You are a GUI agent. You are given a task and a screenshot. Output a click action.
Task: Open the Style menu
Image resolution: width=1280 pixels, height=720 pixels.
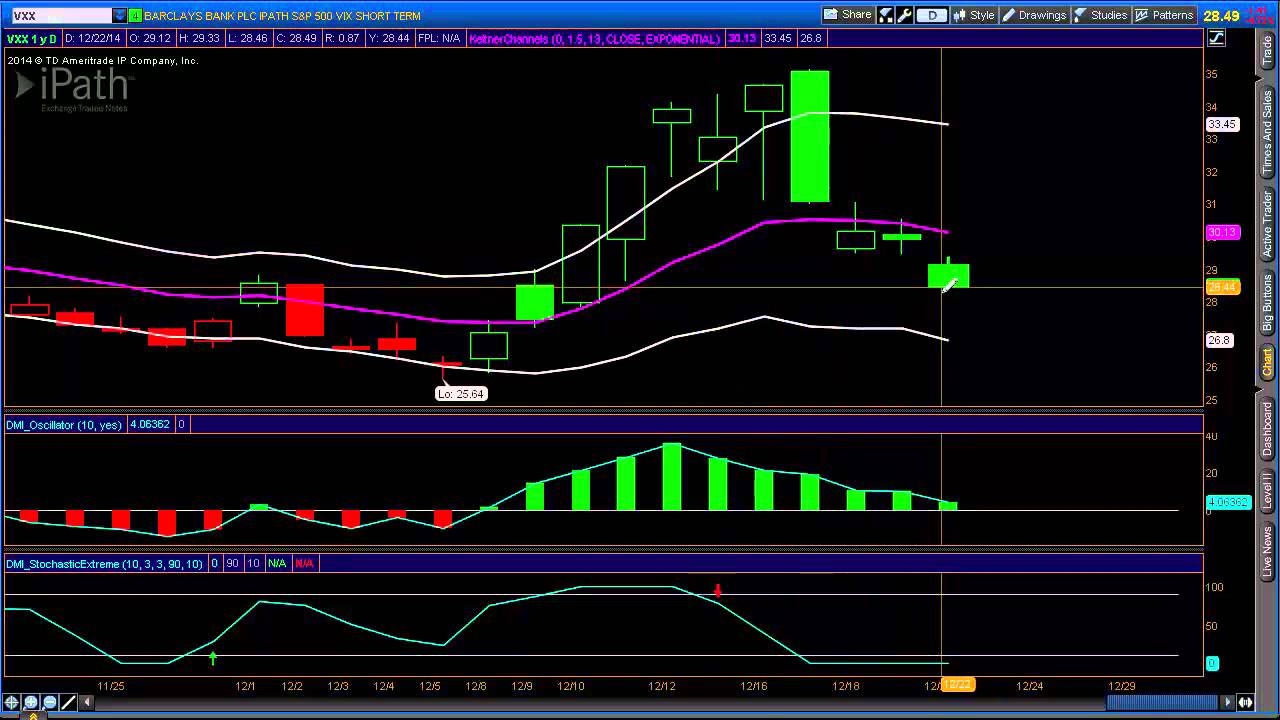pyautogui.click(x=974, y=15)
